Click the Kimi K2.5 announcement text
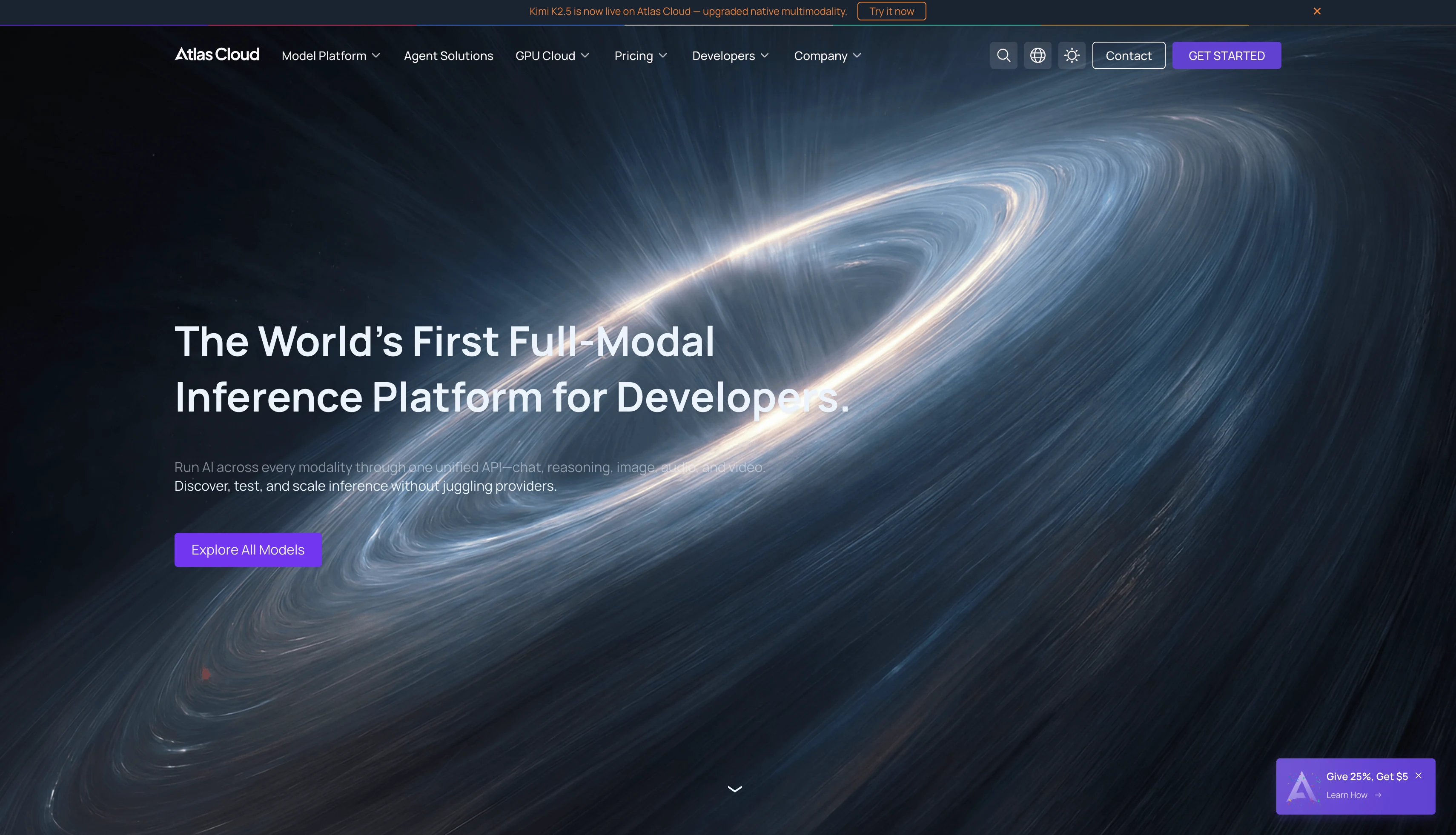1456x835 pixels. 688,11
